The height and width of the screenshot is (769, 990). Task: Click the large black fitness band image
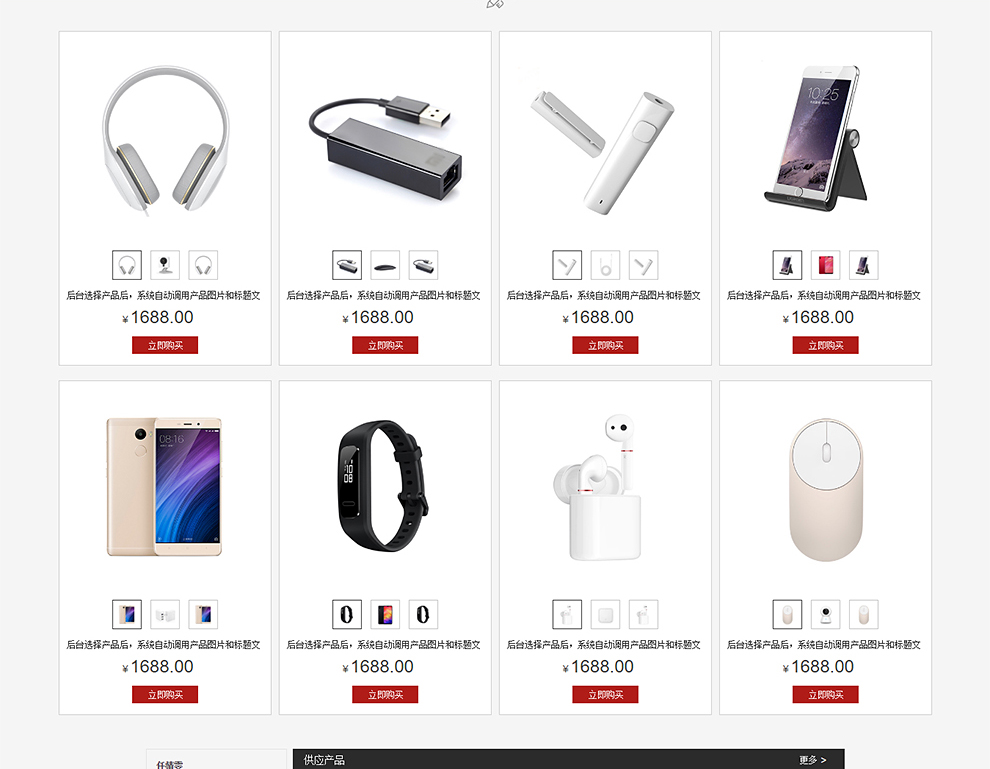pyautogui.click(x=383, y=486)
